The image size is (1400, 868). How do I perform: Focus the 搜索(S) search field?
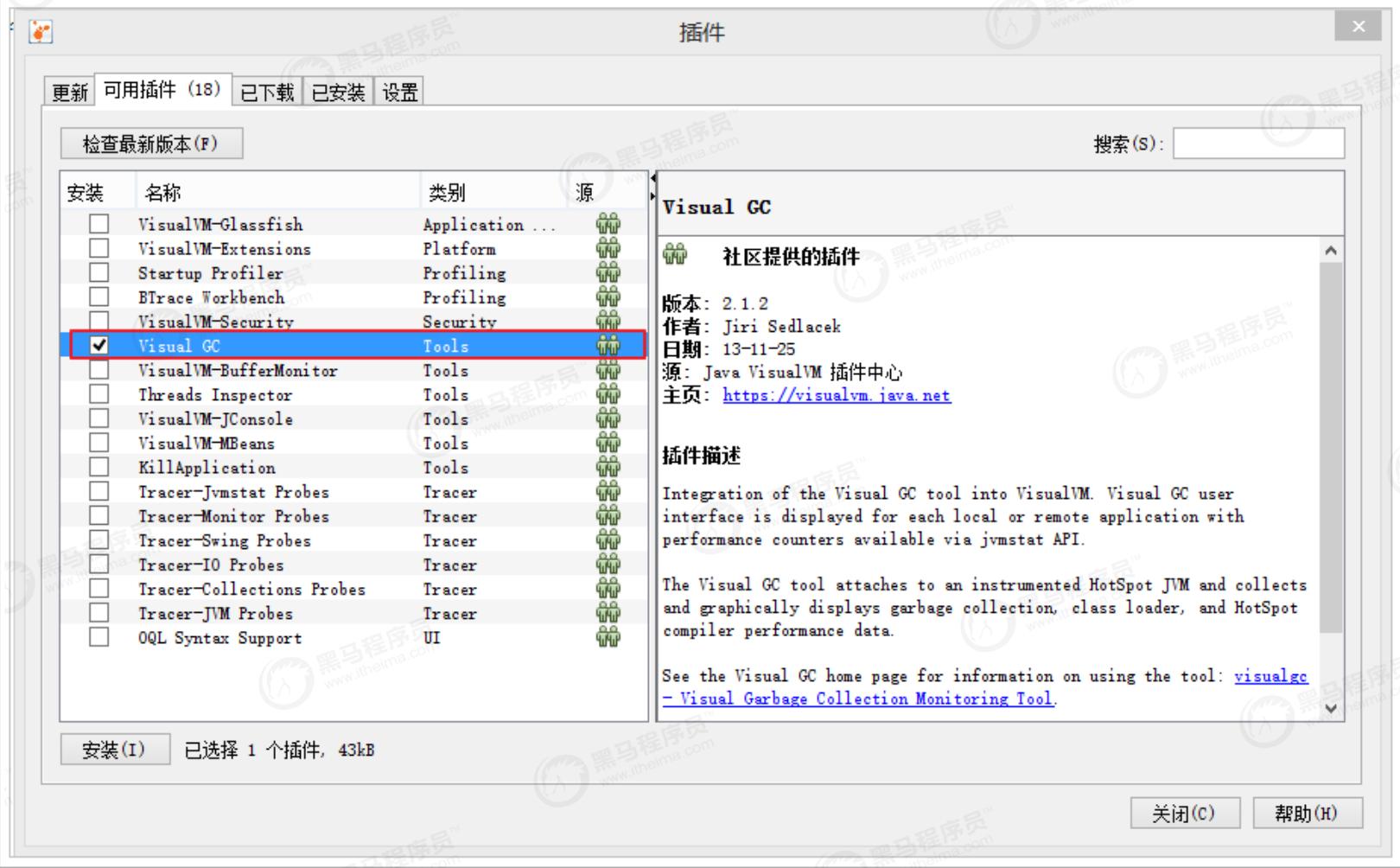(1257, 144)
